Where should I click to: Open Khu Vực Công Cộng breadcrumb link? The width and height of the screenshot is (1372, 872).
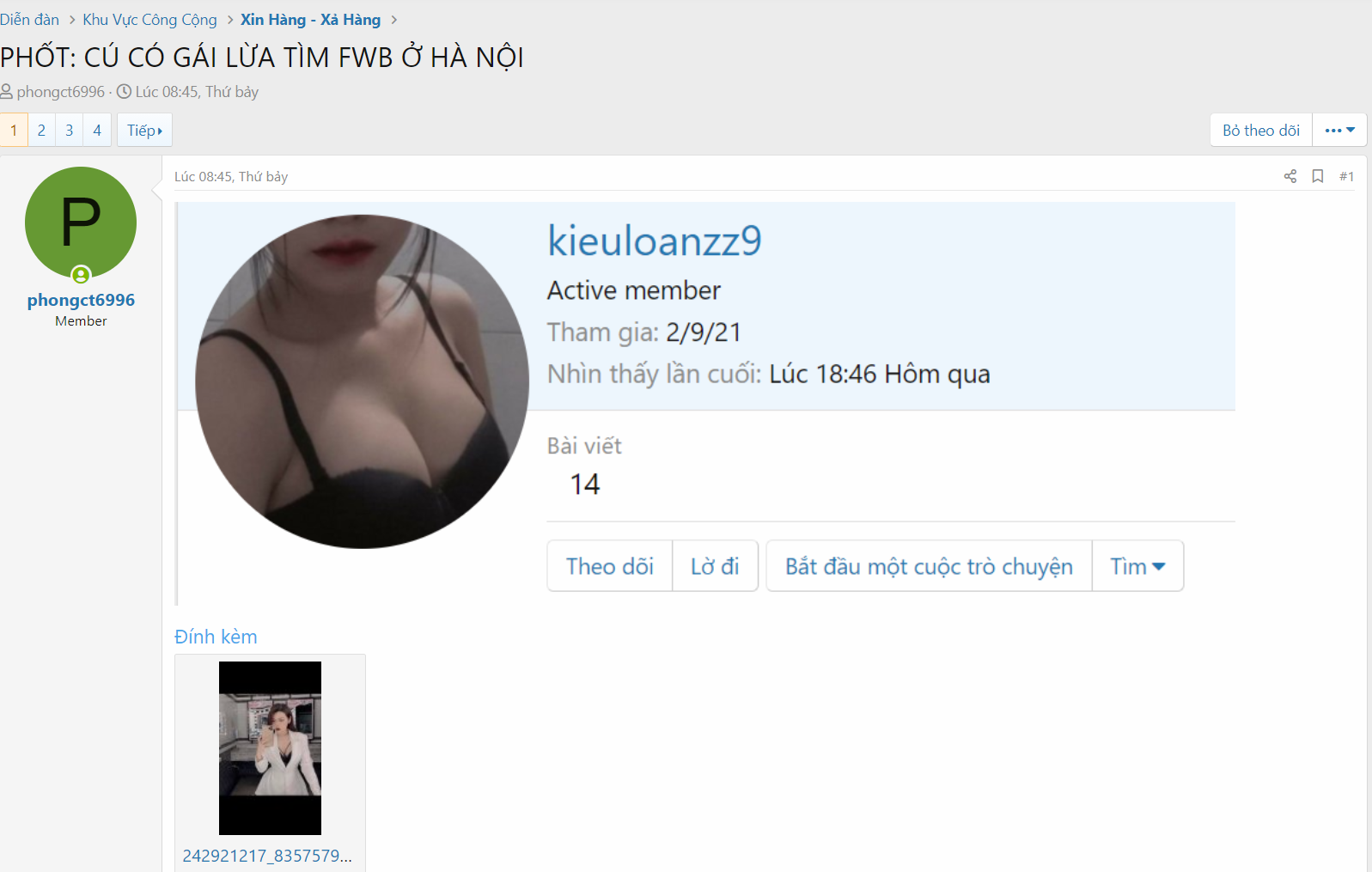pos(149,20)
